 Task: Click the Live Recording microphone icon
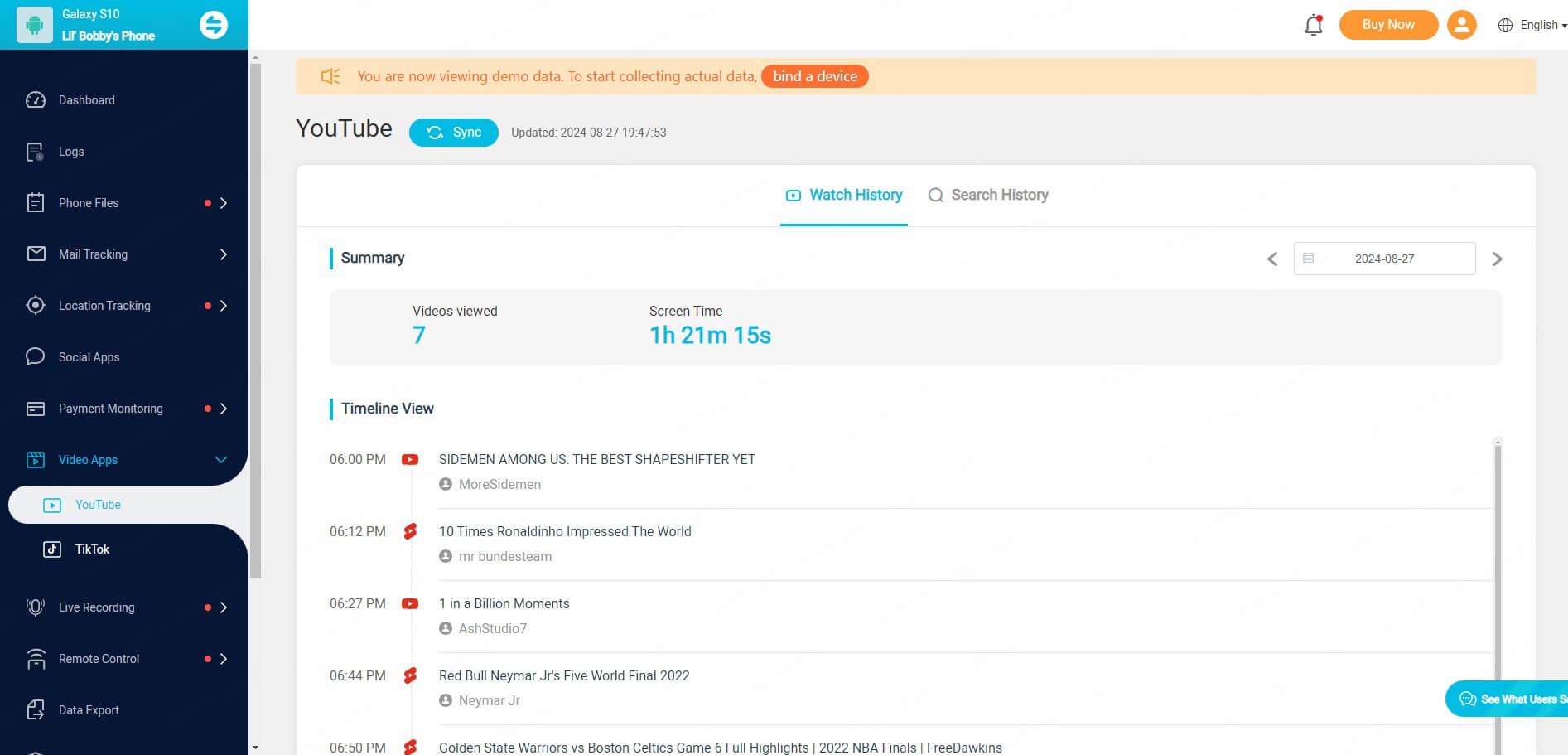[x=36, y=607]
